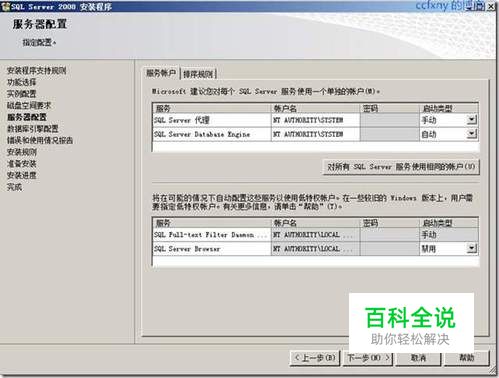Viewport: 499px width, 378px height.
Task: Switch to the 排序规则 tab
Action: point(198,74)
